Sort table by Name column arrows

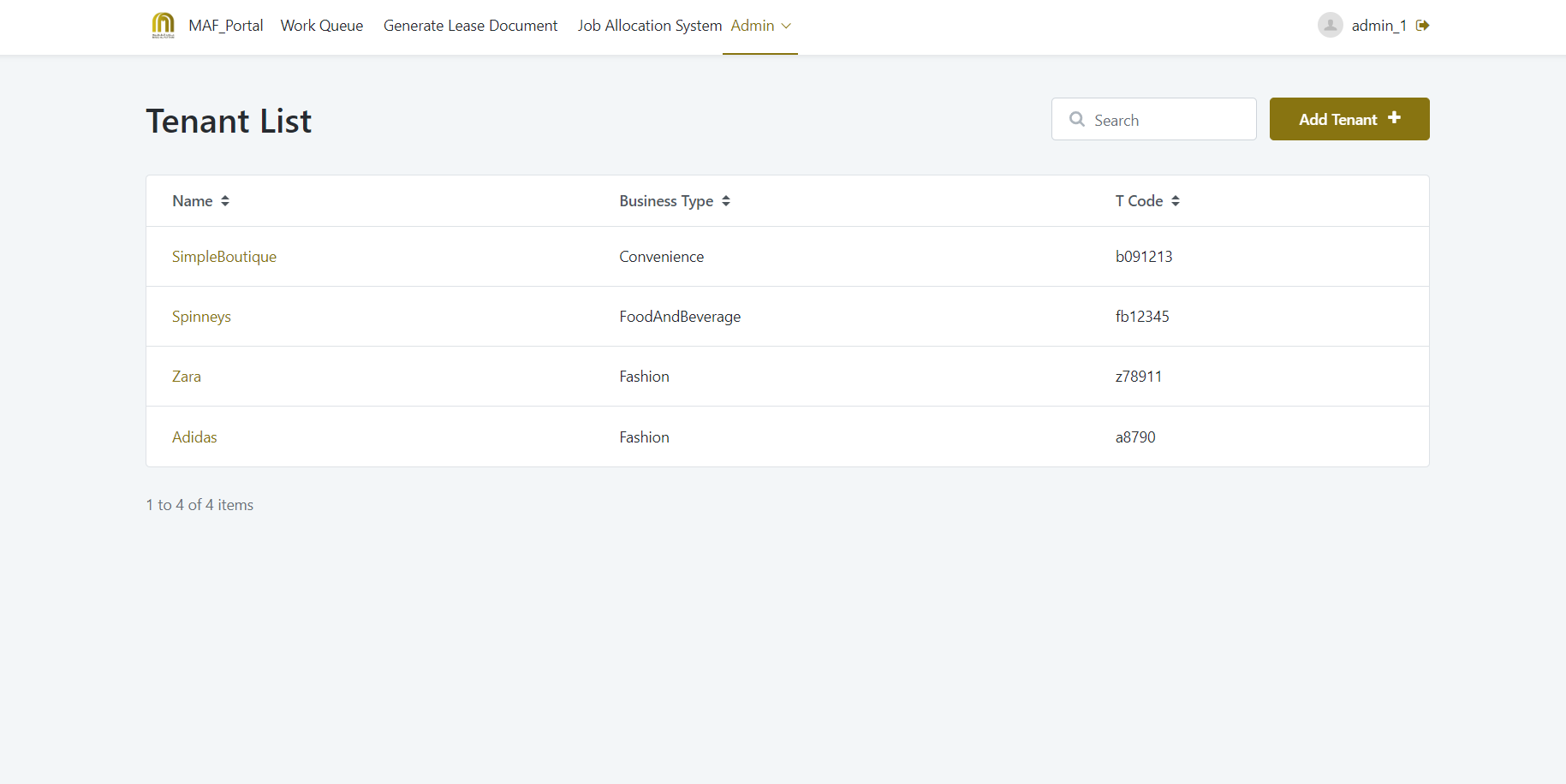[x=225, y=201]
